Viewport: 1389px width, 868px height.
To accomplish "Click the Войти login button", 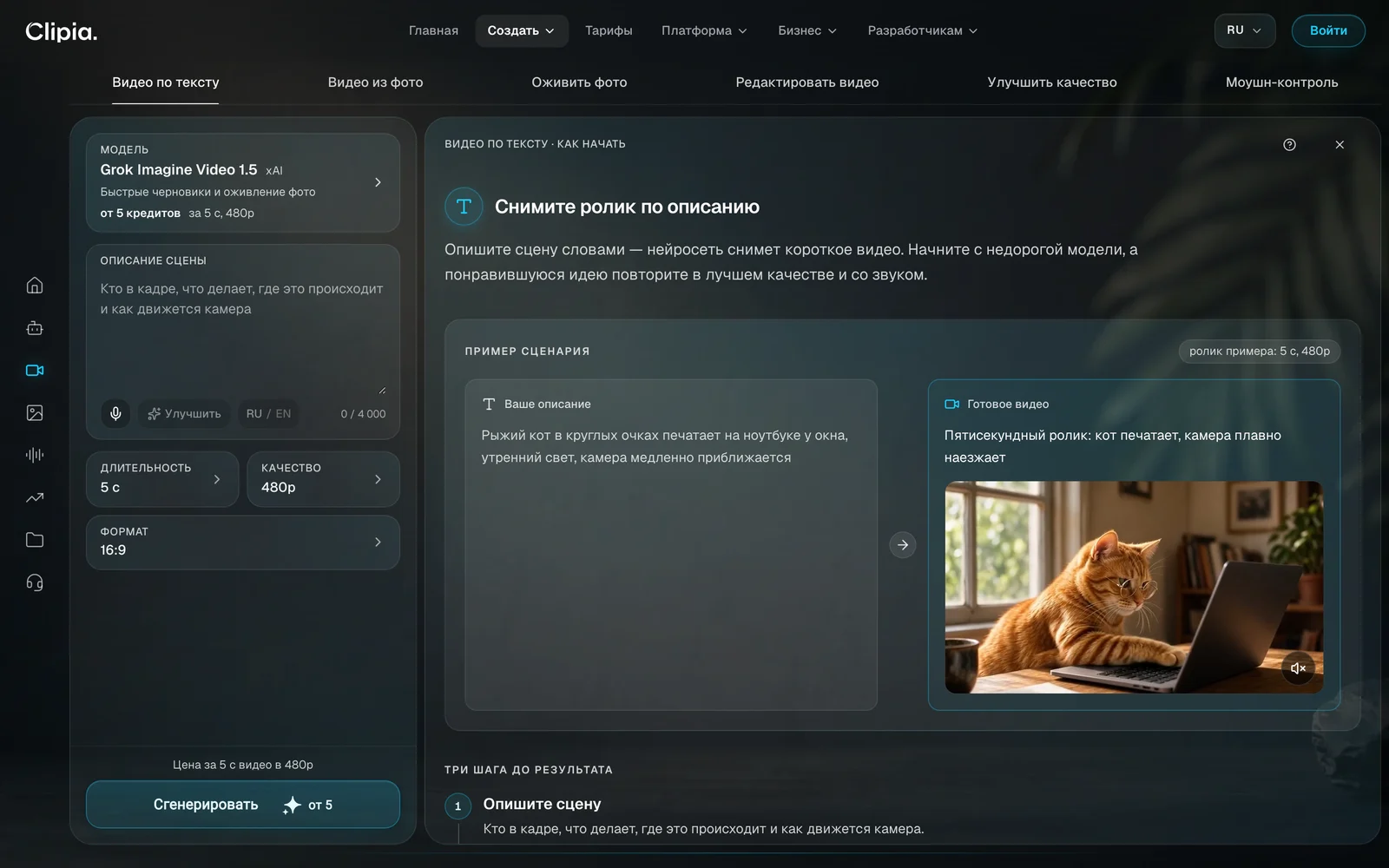I will click(1328, 30).
